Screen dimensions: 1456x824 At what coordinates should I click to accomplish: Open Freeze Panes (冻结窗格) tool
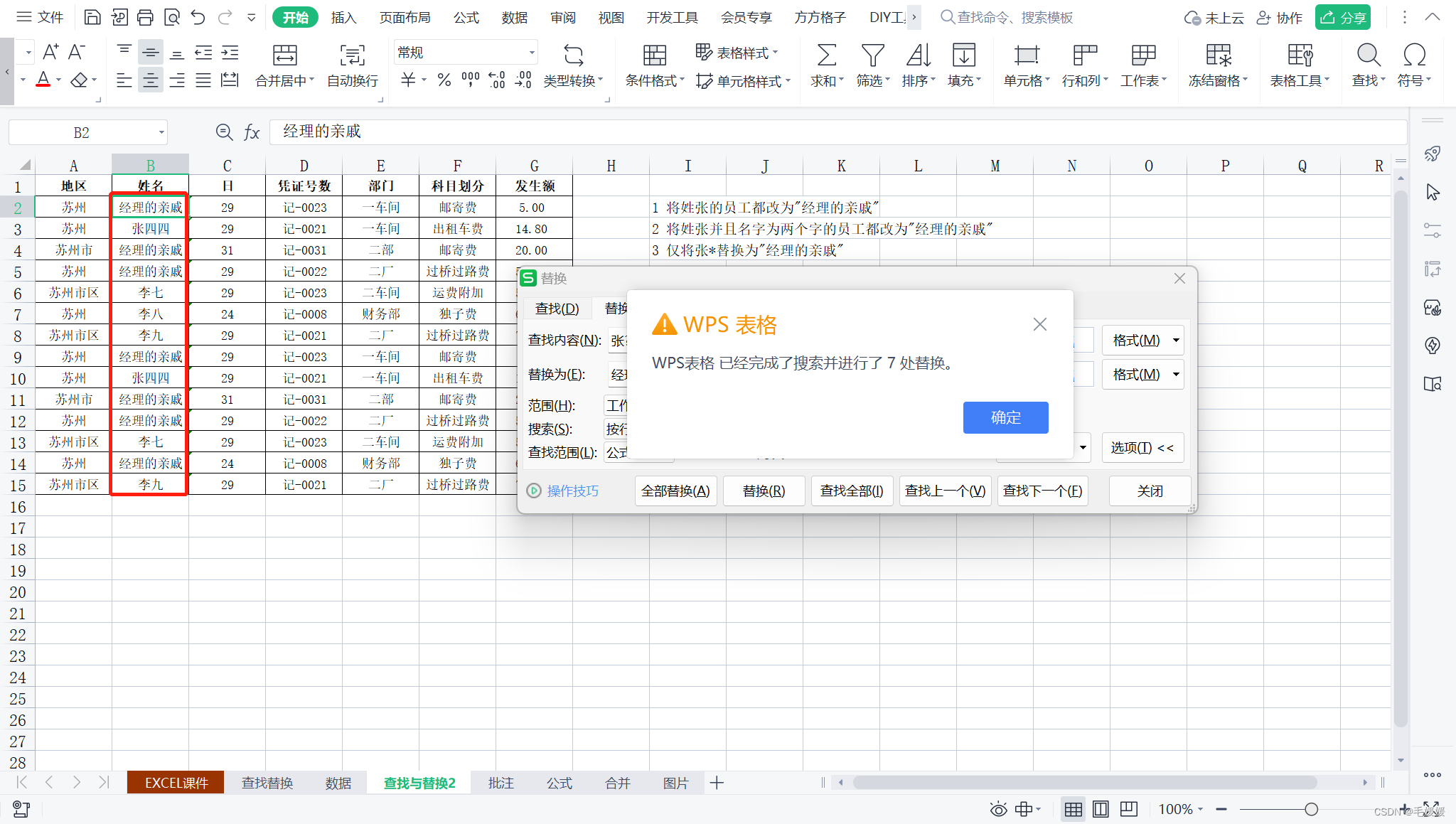[1218, 55]
